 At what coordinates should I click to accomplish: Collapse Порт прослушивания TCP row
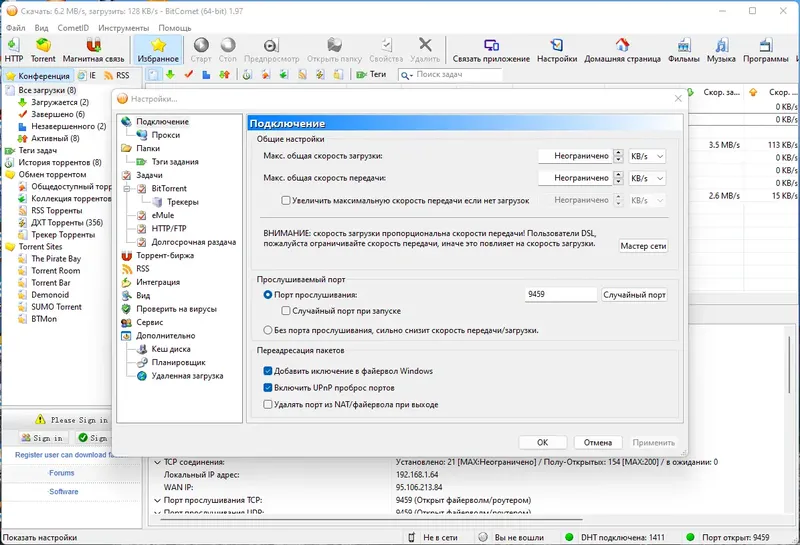coord(158,501)
